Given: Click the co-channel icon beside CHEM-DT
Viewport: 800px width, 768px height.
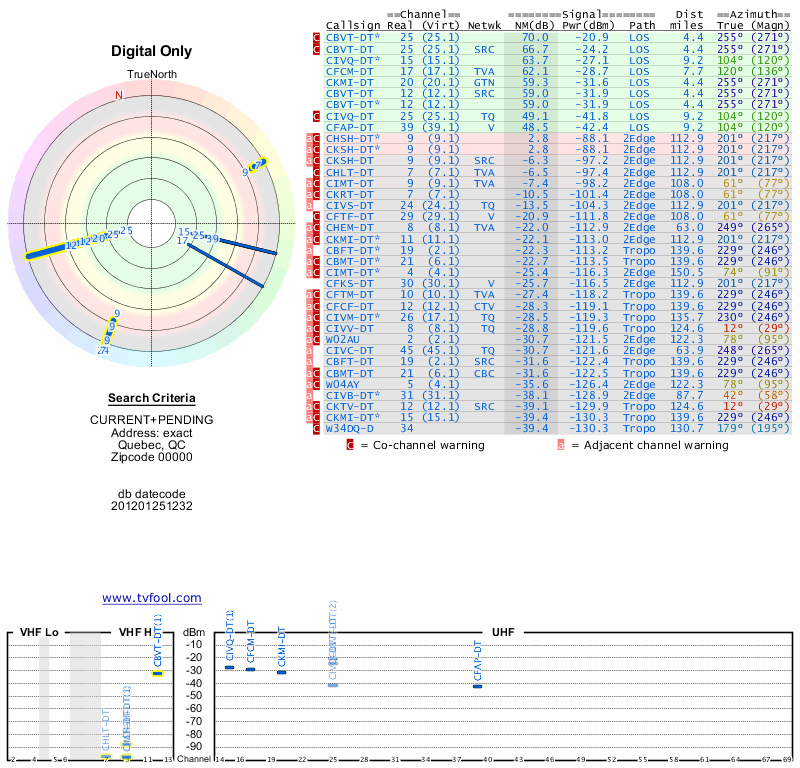Looking at the screenshot, I should [x=317, y=227].
